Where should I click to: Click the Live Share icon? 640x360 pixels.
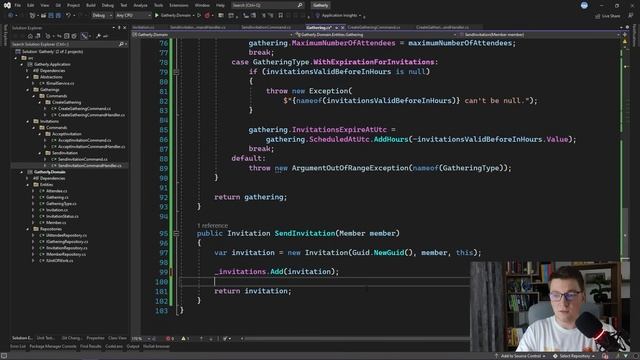pos(598,16)
